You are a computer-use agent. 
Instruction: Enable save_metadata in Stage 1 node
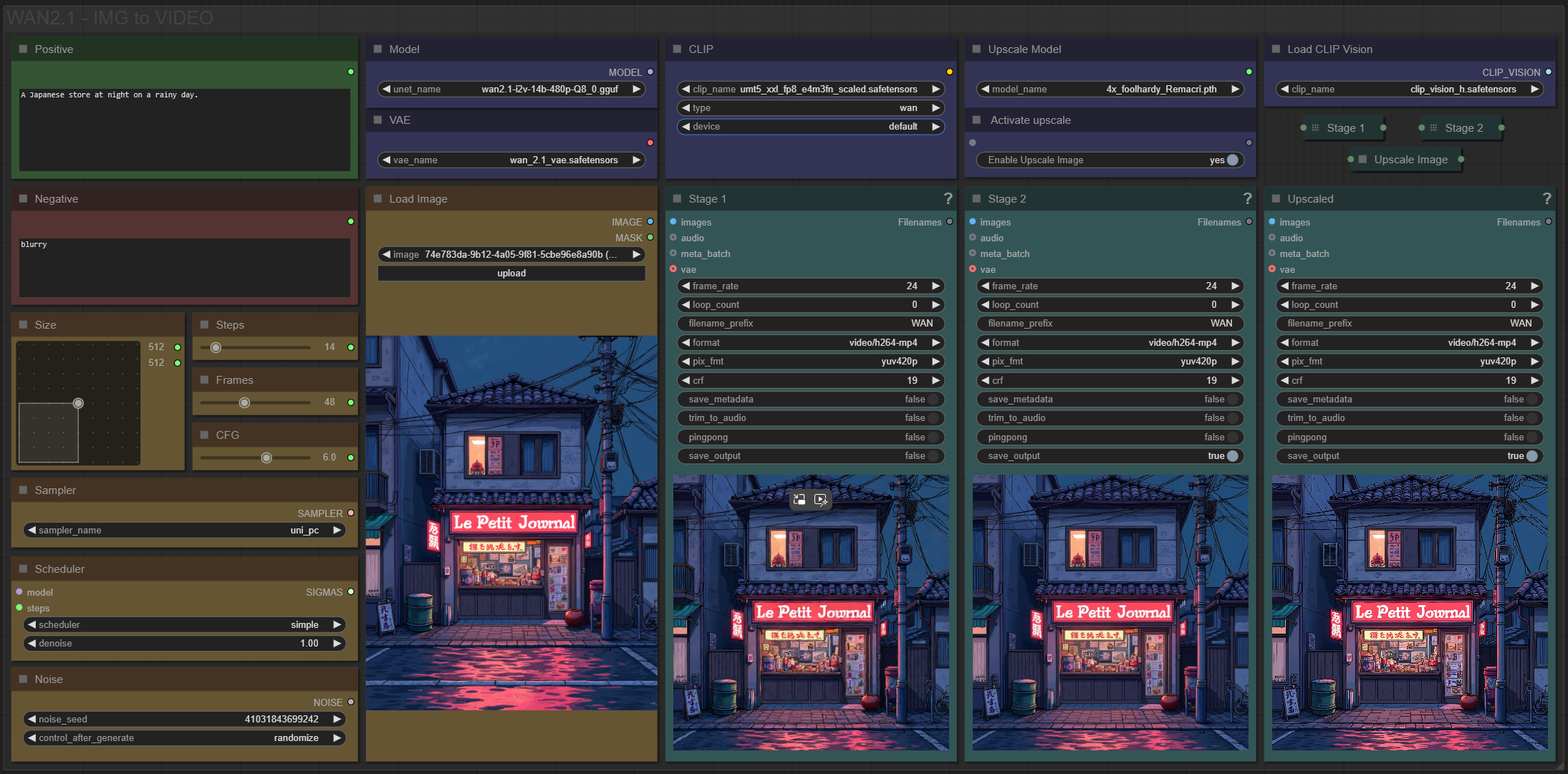coord(932,399)
